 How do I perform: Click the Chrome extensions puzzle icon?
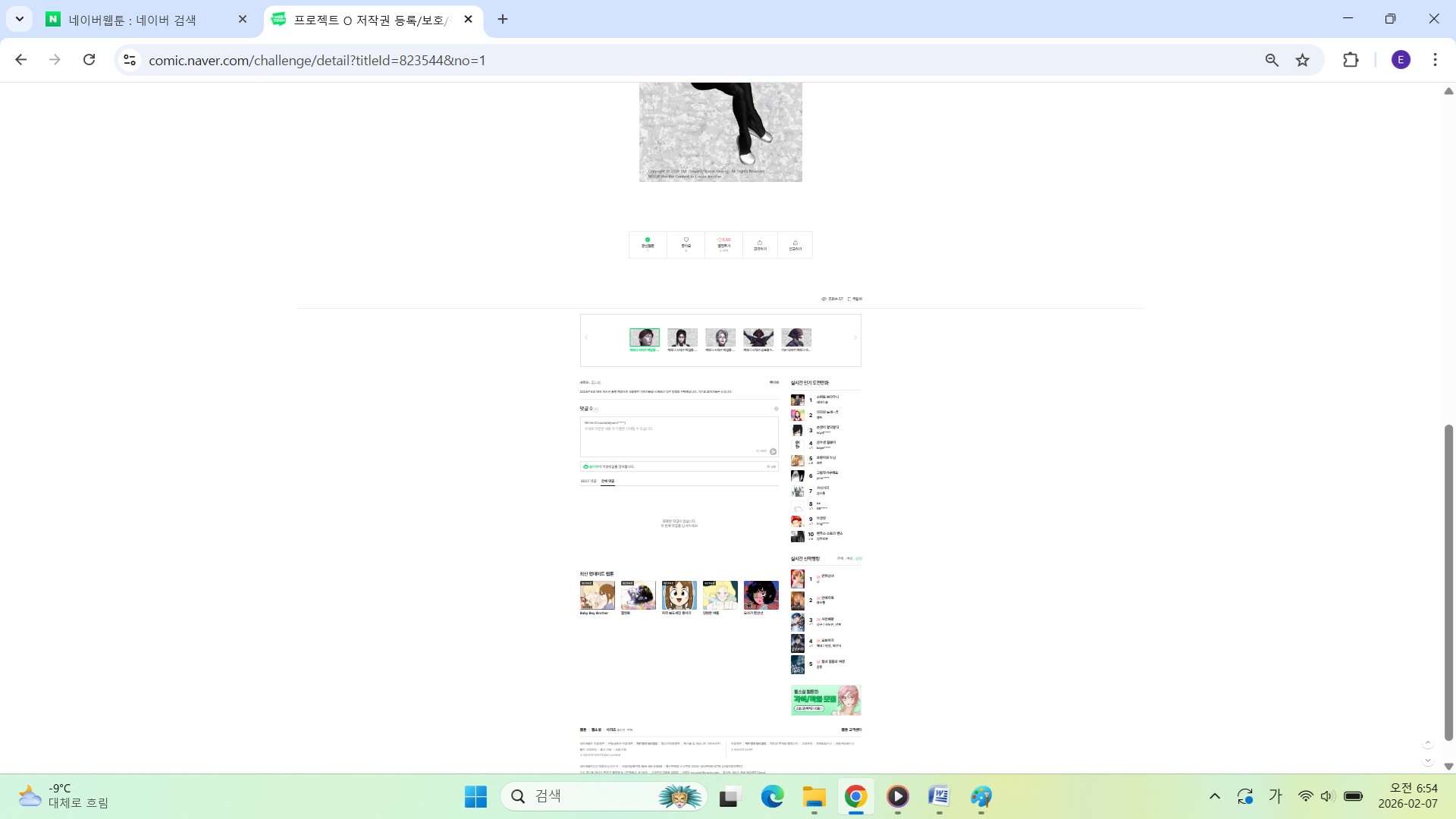(x=1351, y=60)
